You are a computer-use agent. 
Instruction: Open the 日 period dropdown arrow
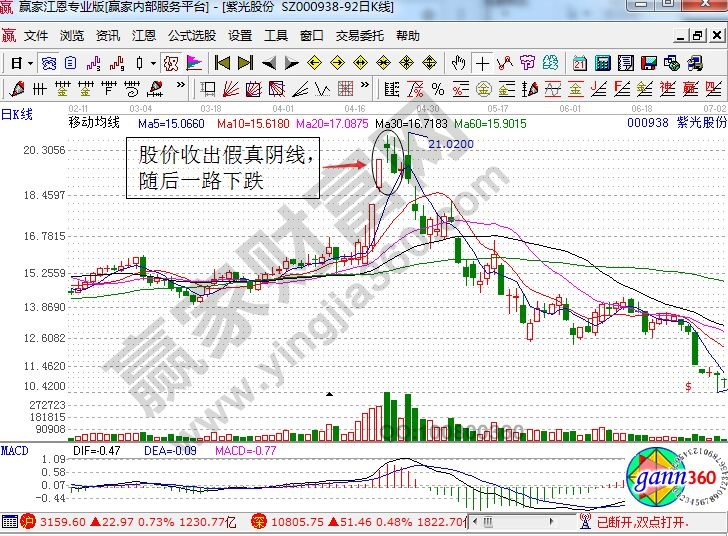click(28, 62)
